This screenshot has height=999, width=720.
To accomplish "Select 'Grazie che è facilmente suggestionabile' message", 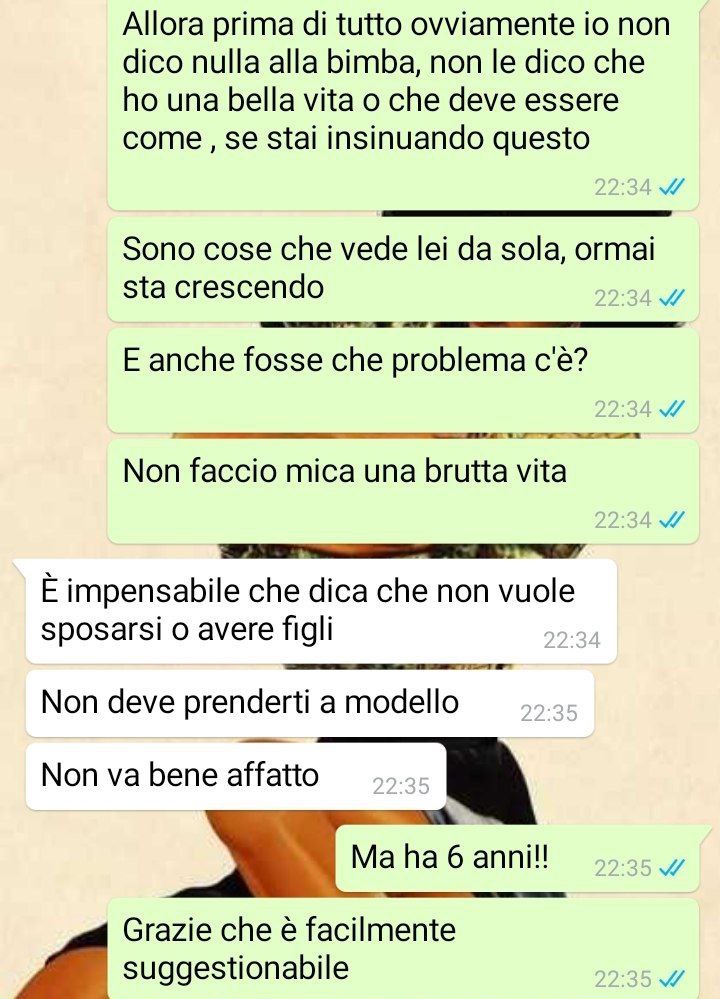I will (403, 949).
